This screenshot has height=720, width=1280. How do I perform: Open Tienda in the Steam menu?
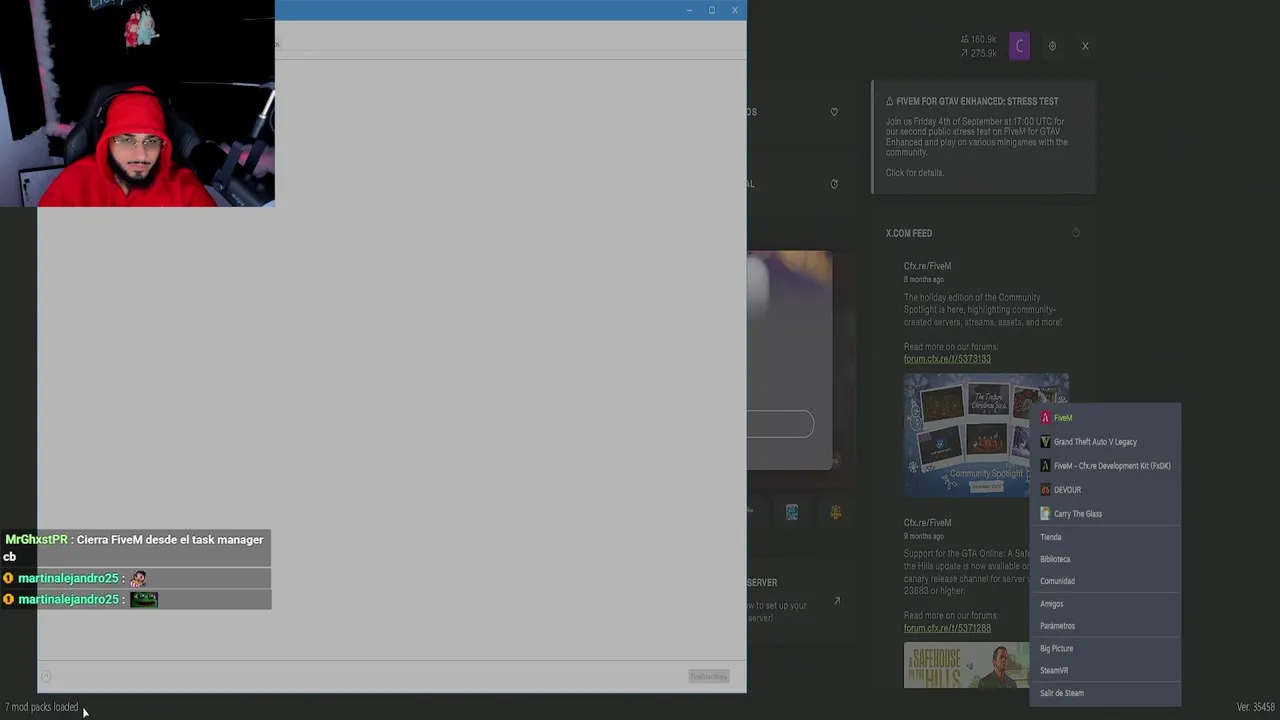click(1051, 537)
